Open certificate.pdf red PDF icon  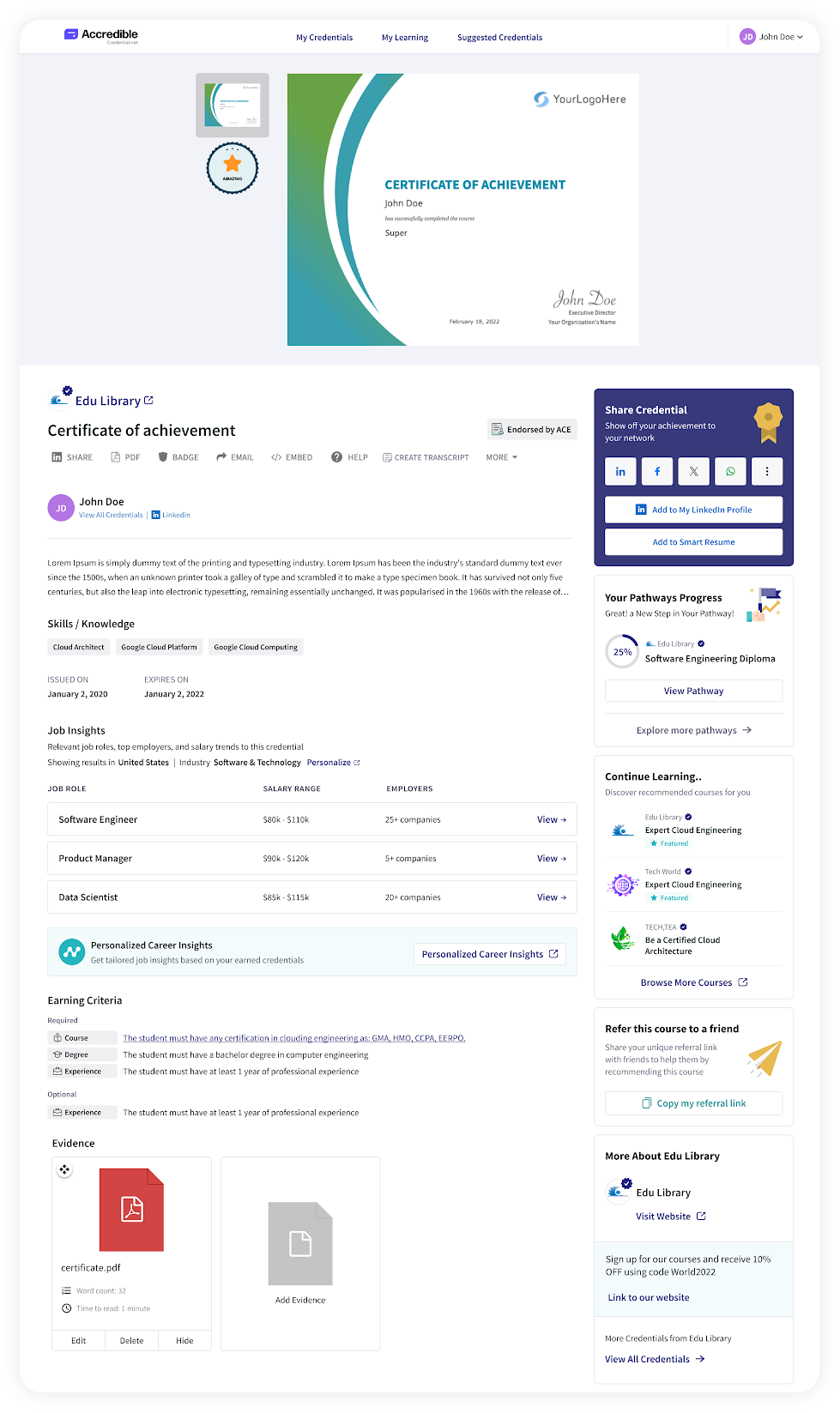click(x=131, y=1209)
